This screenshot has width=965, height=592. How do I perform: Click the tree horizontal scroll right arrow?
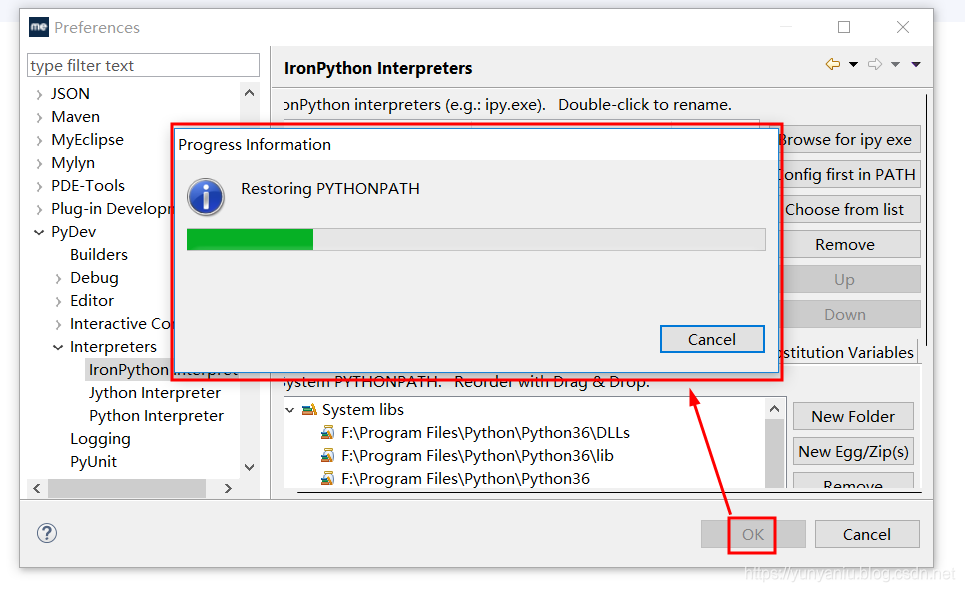pyautogui.click(x=228, y=489)
